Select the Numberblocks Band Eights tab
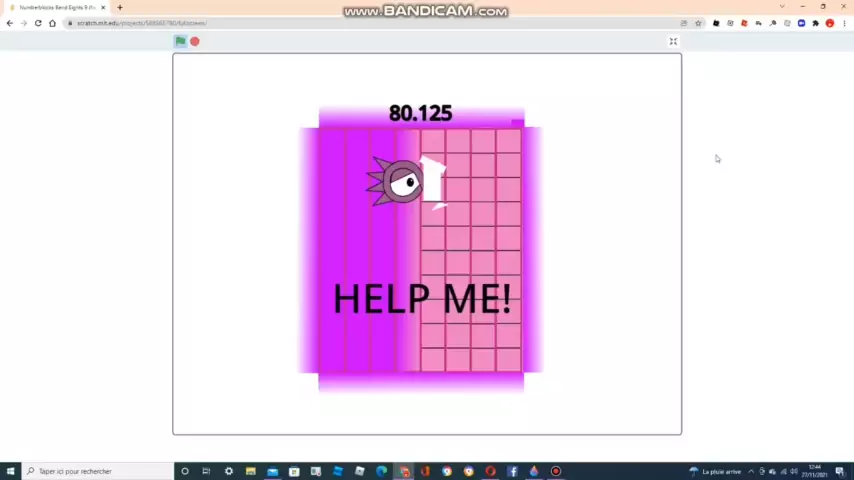 coord(57,8)
